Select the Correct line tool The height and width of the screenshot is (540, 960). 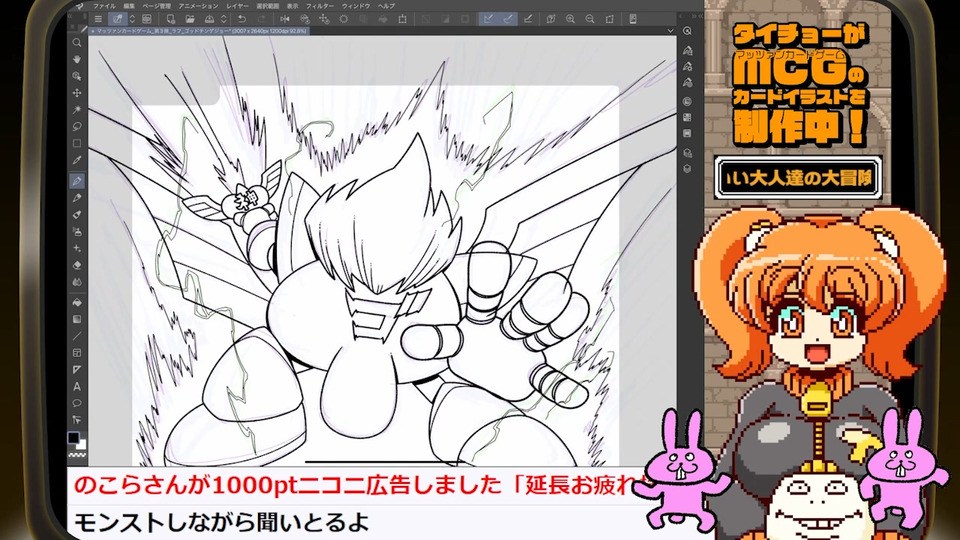click(77, 420)
